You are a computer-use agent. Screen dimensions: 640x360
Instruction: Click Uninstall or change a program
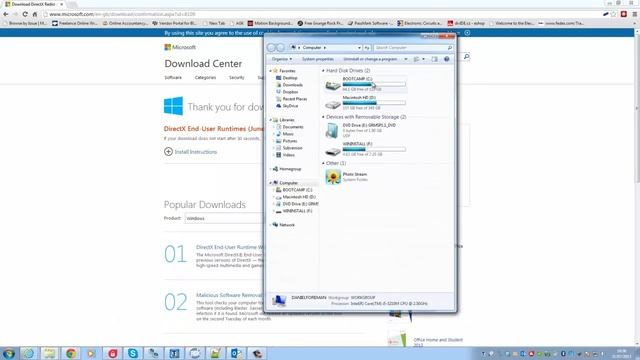[x=370, y=59]
